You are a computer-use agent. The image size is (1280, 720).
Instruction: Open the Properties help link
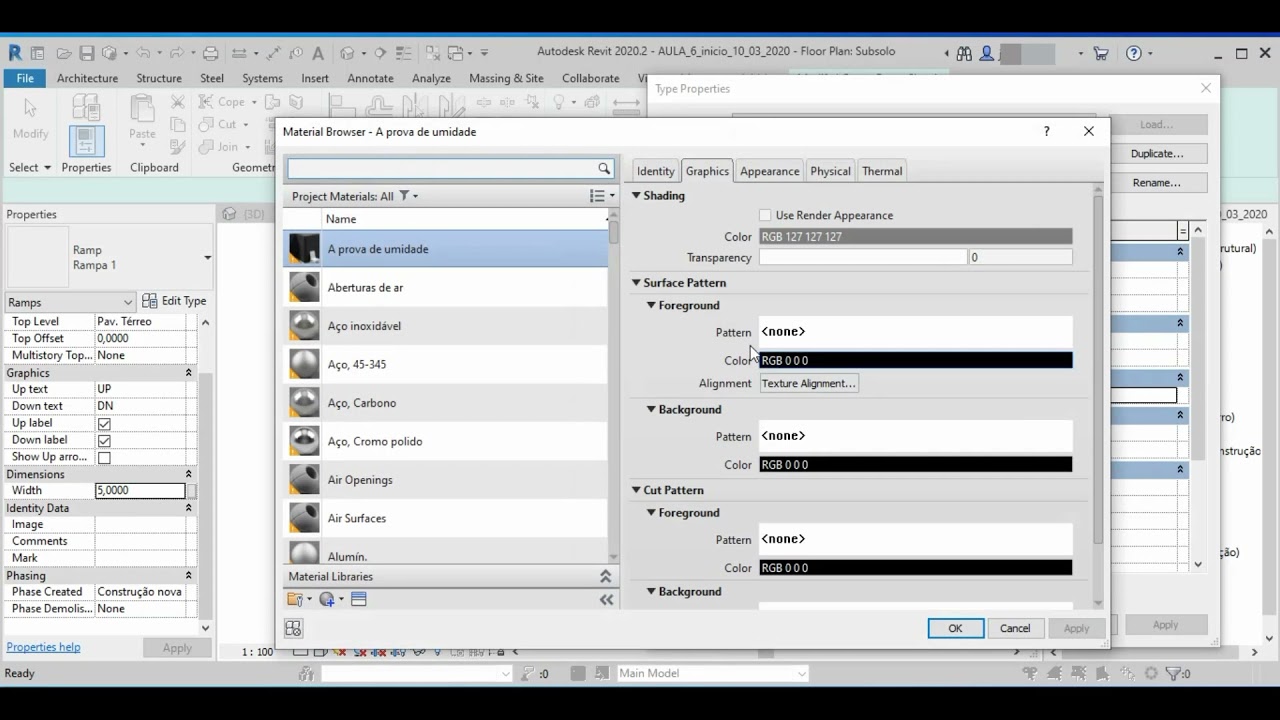click(x=43, y=647)
